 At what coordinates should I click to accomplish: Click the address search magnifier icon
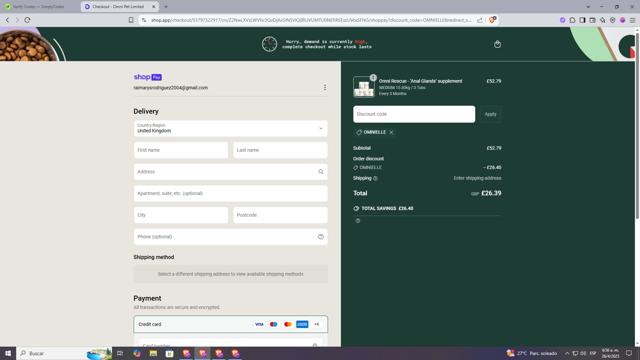pos(321,172)
